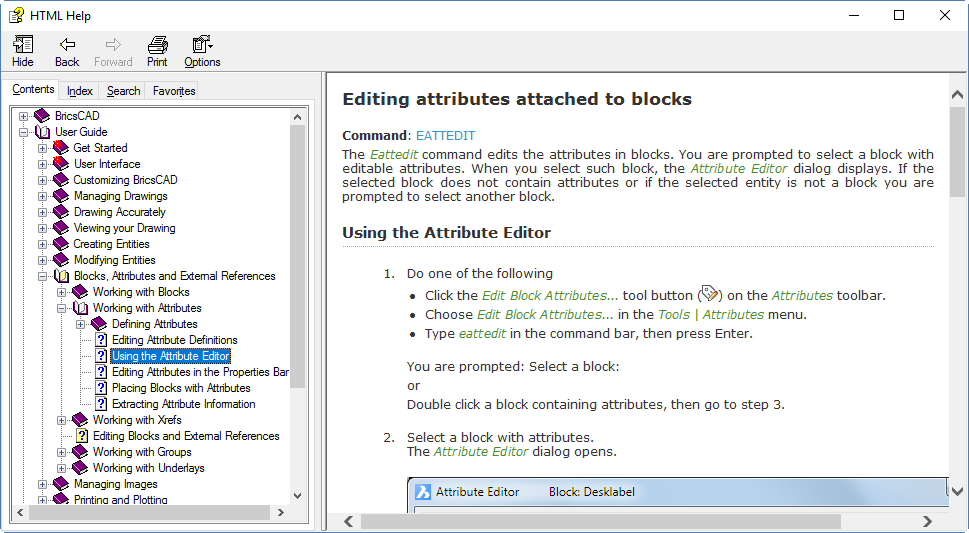The image size is (969, 533).
Task: Click the contents tree horizontal scrollbar thumb
Action: tap(150, 513)
